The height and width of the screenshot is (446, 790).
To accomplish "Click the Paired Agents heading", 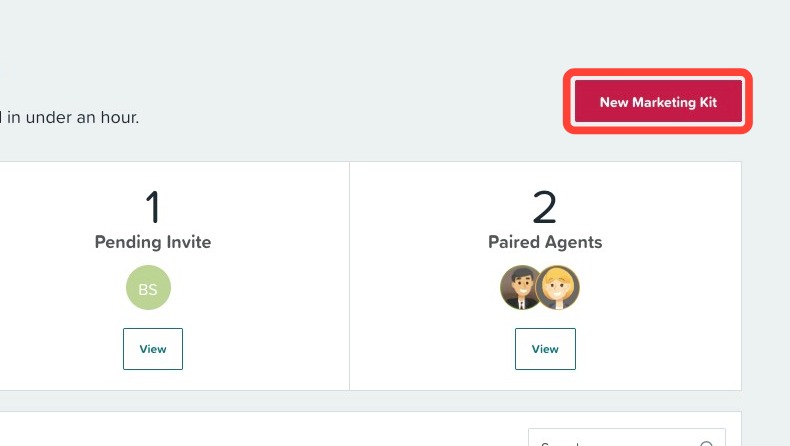I will coord(545,242).
